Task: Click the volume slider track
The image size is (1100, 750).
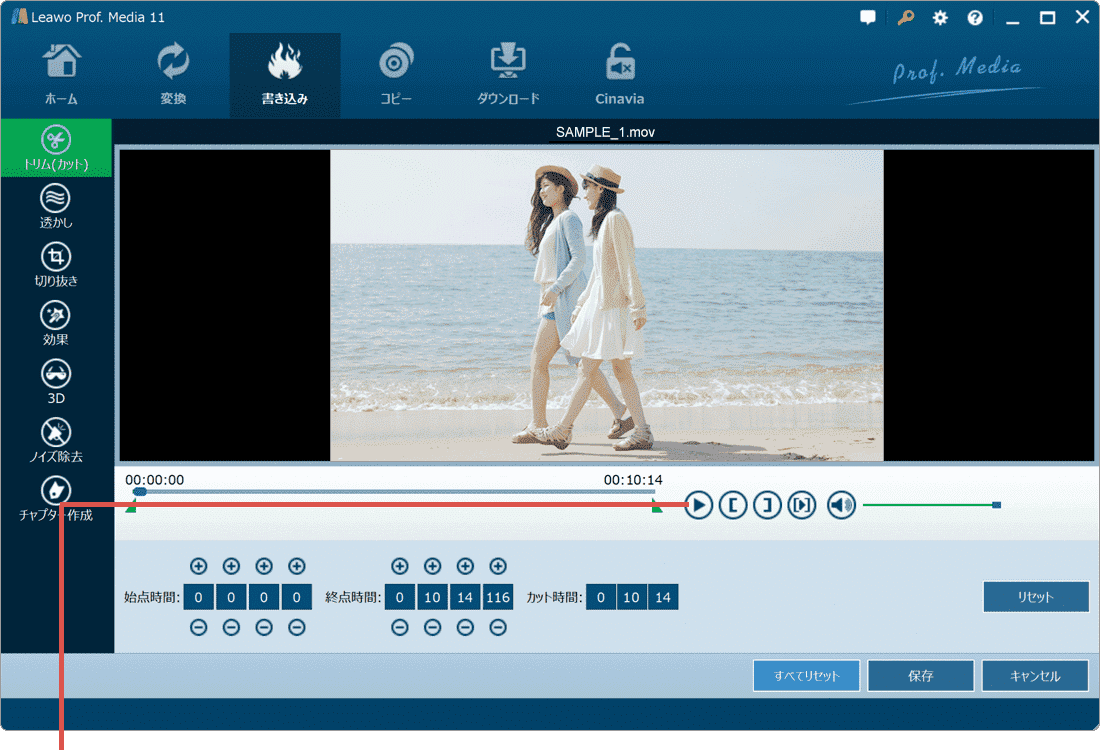Action: [x=925, y=506]
